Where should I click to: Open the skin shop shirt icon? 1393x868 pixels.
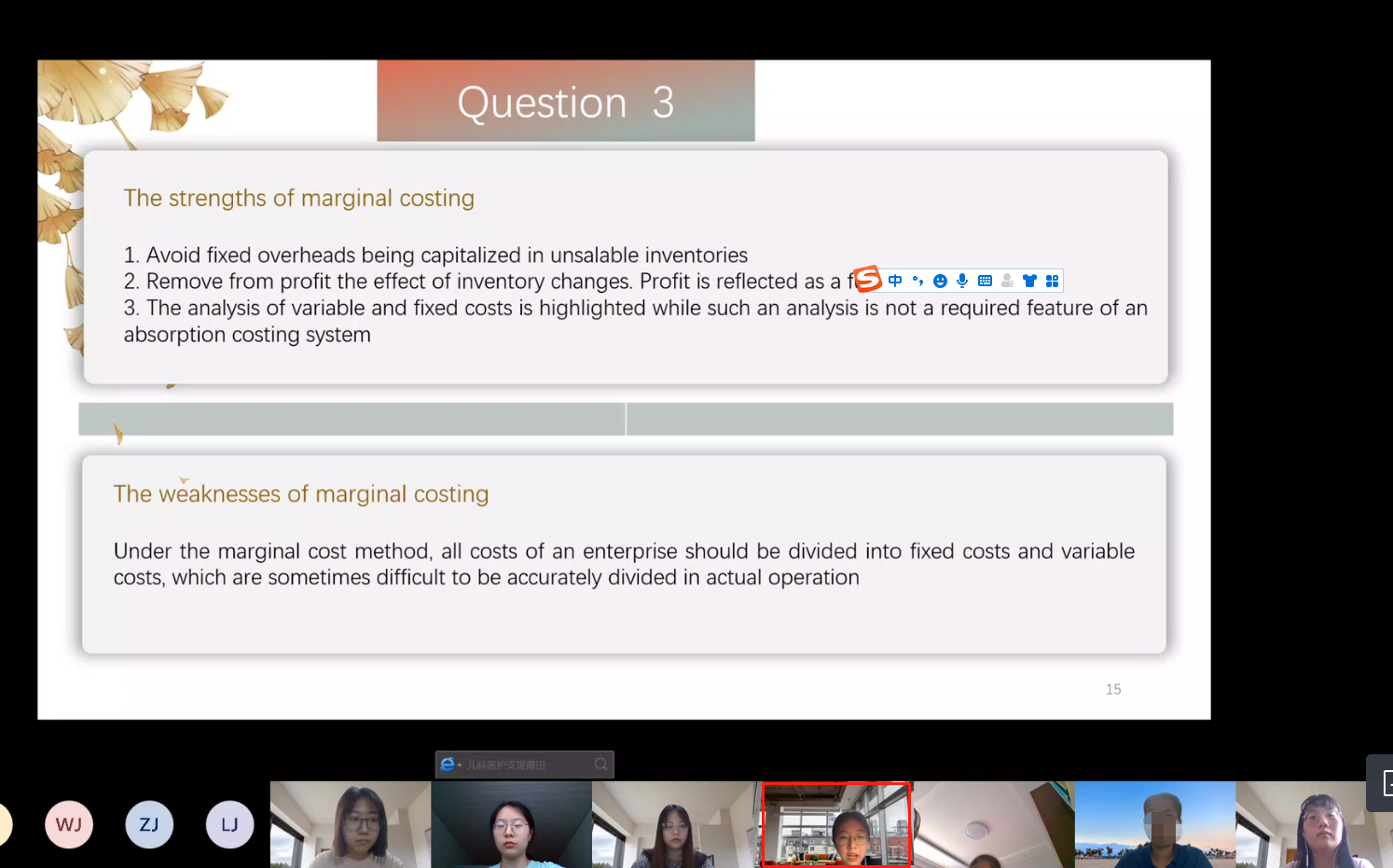click(x=1029, y=281)
